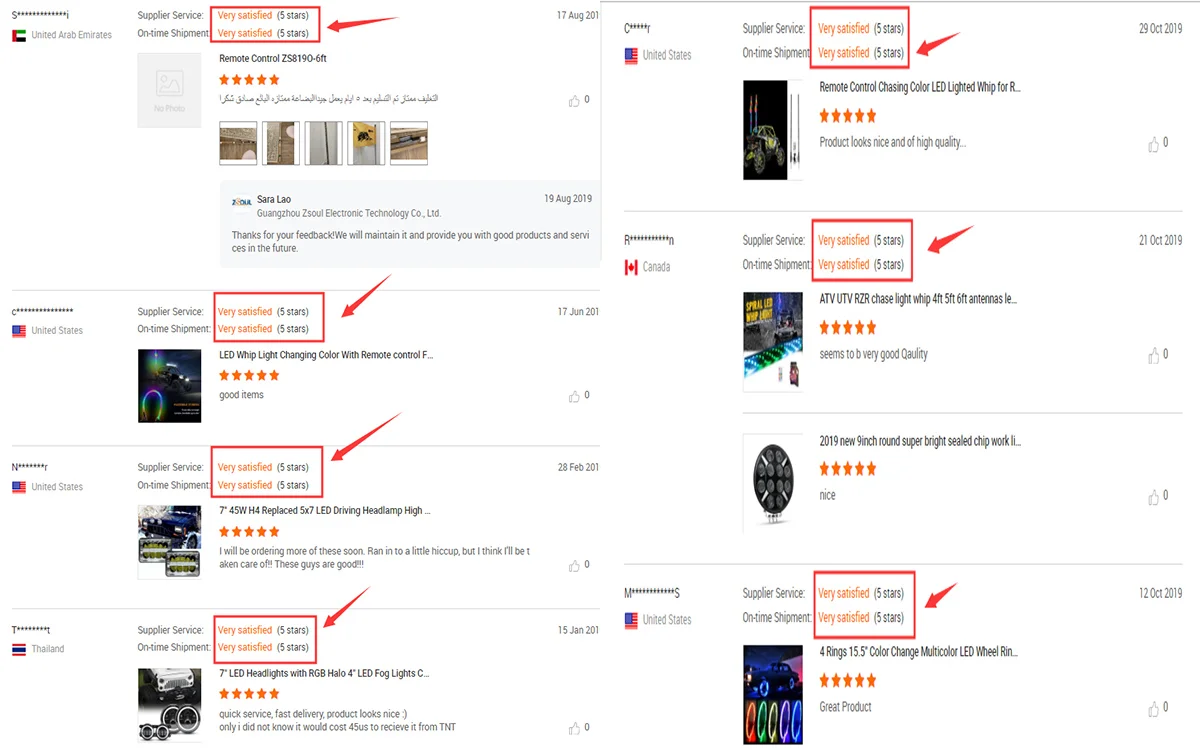
Task: Click the Zsoul company logo in the seller reply
Action: [x=242, y=204]
